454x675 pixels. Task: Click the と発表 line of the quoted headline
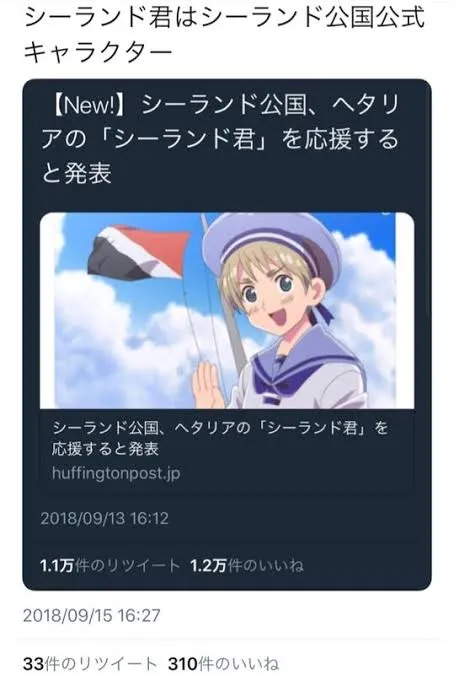tap(77, 174)
